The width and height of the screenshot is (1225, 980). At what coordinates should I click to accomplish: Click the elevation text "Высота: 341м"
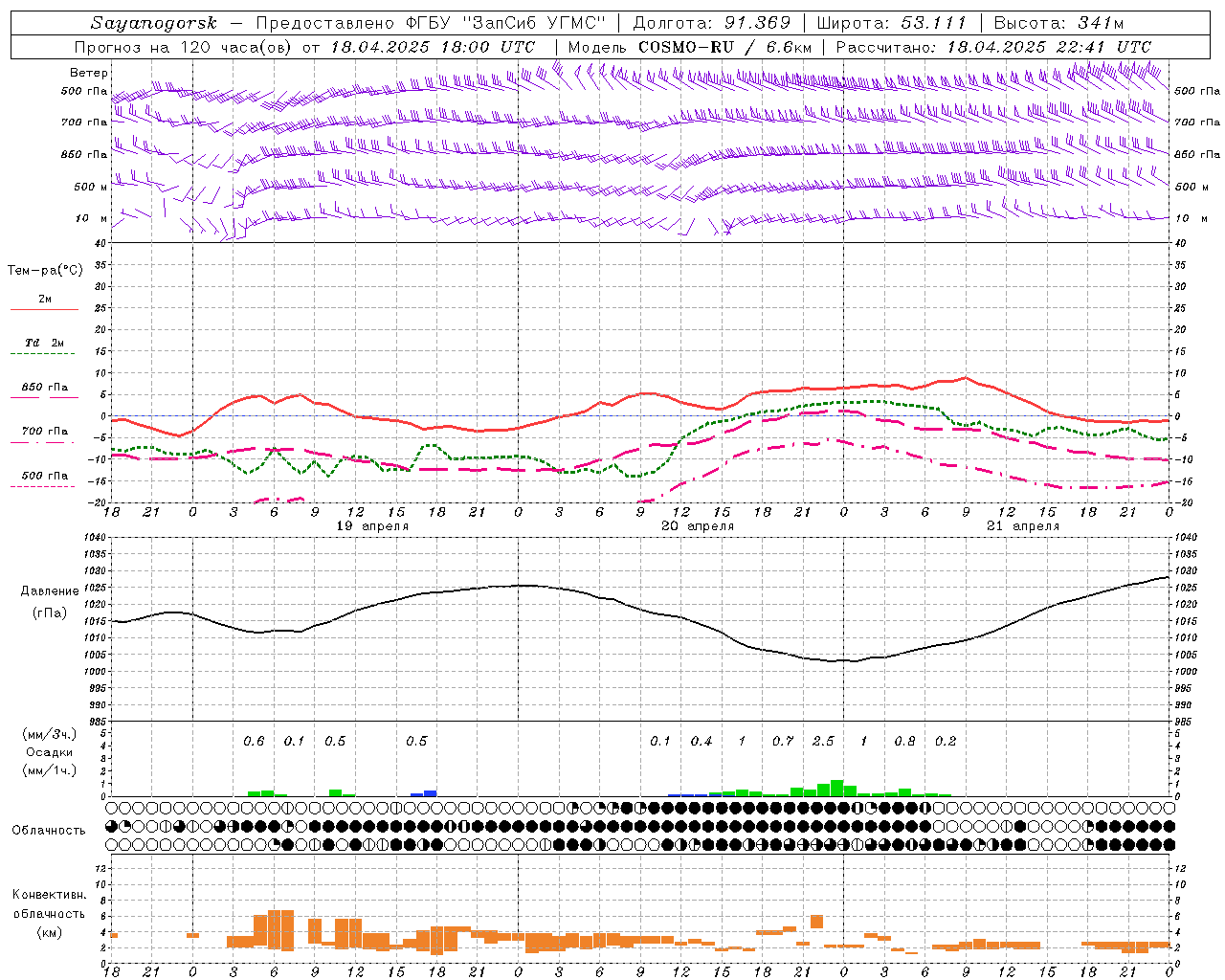tap(1059, 23)
